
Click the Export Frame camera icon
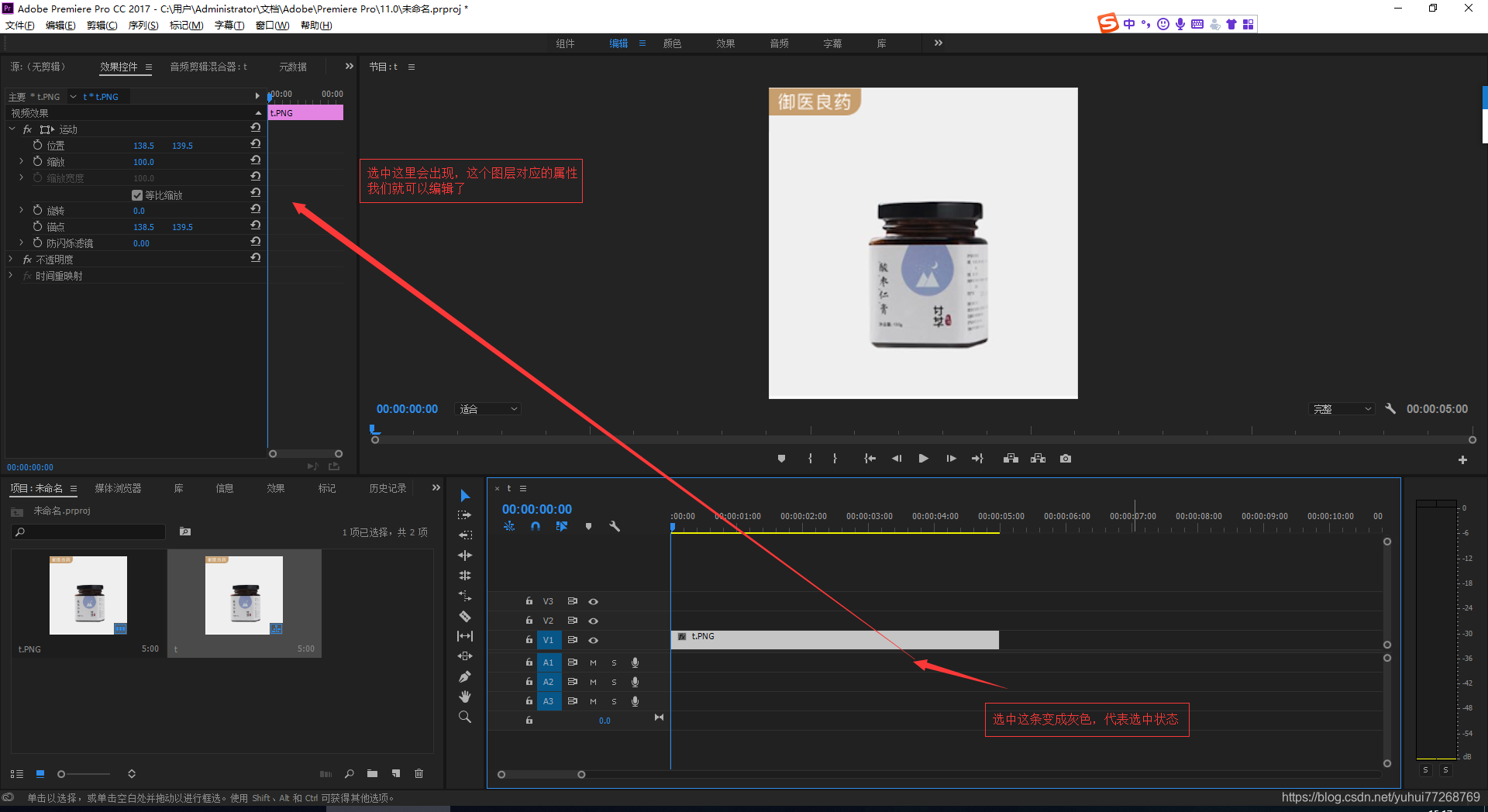coord(1066,459)
